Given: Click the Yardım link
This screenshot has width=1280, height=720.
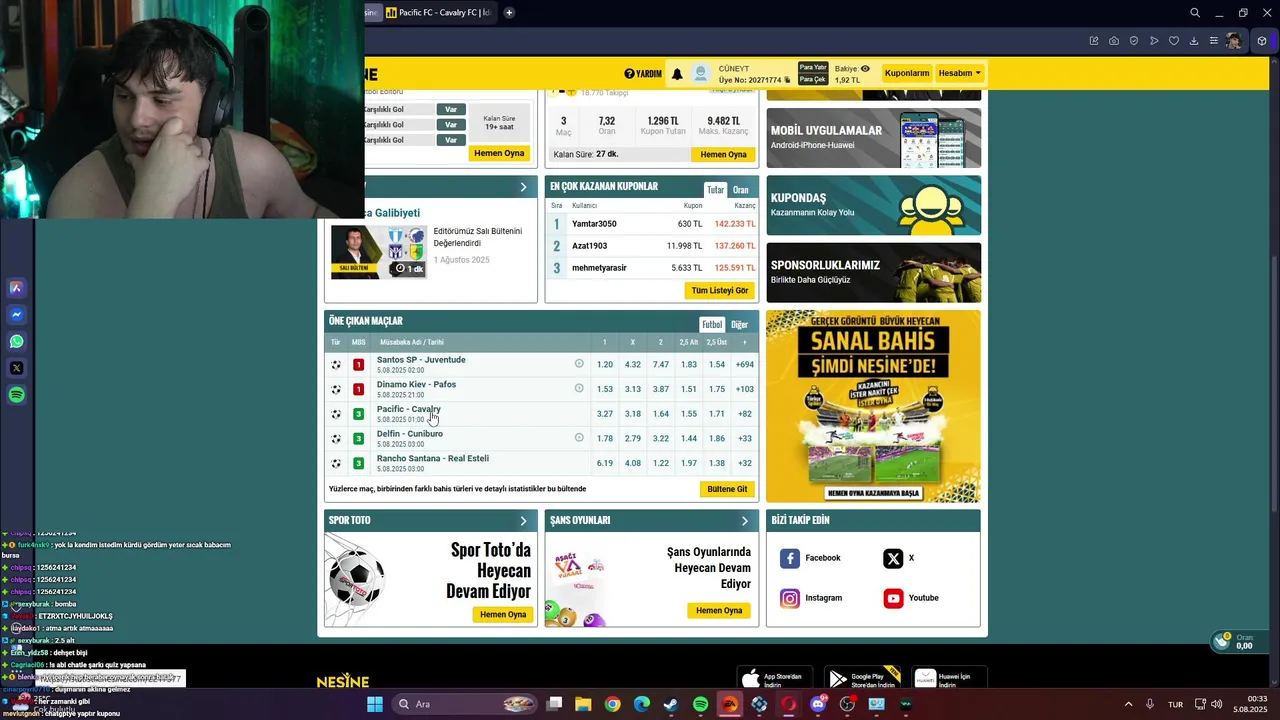Looking at the screenshot, I should coord(643,74).
